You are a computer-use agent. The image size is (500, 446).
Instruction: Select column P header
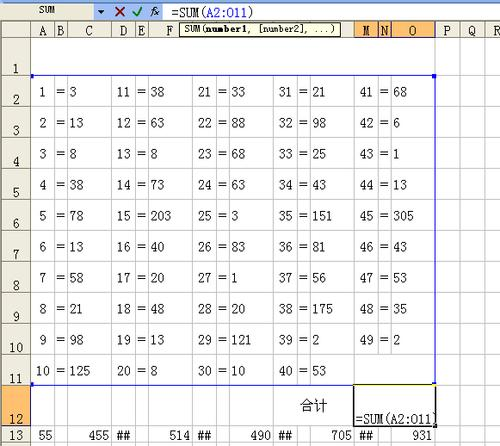click(x=447, y=31)
